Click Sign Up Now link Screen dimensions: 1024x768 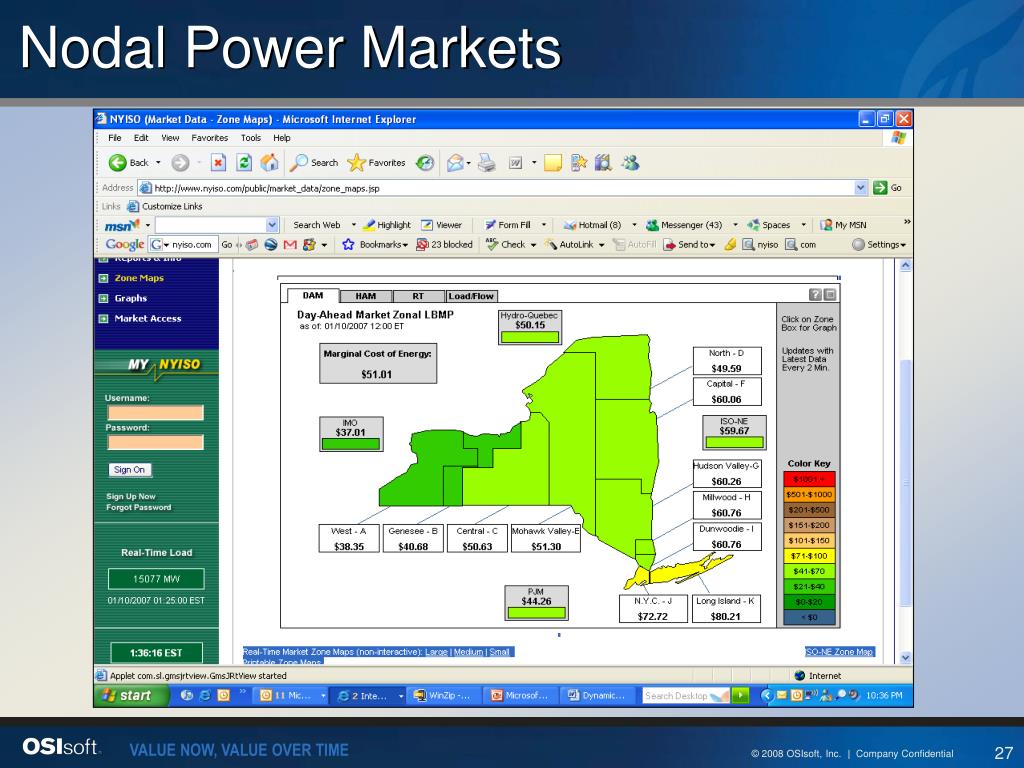click(x=131, y=496)
